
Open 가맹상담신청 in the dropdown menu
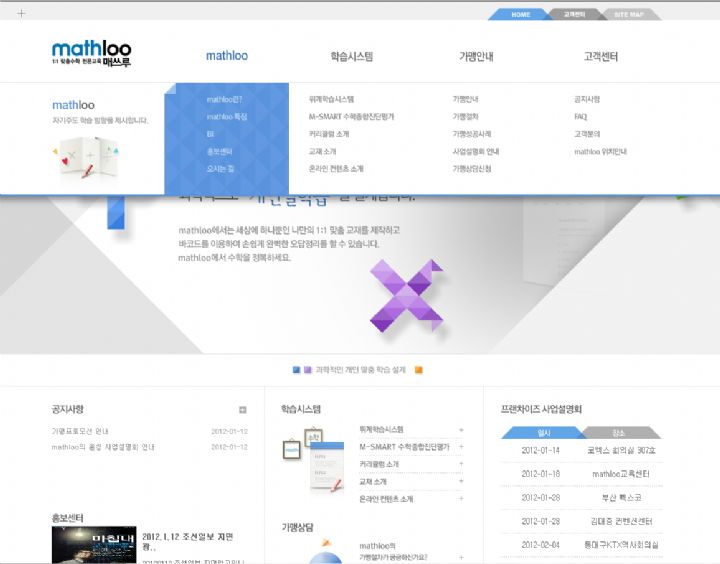click(x=472, y=169)
